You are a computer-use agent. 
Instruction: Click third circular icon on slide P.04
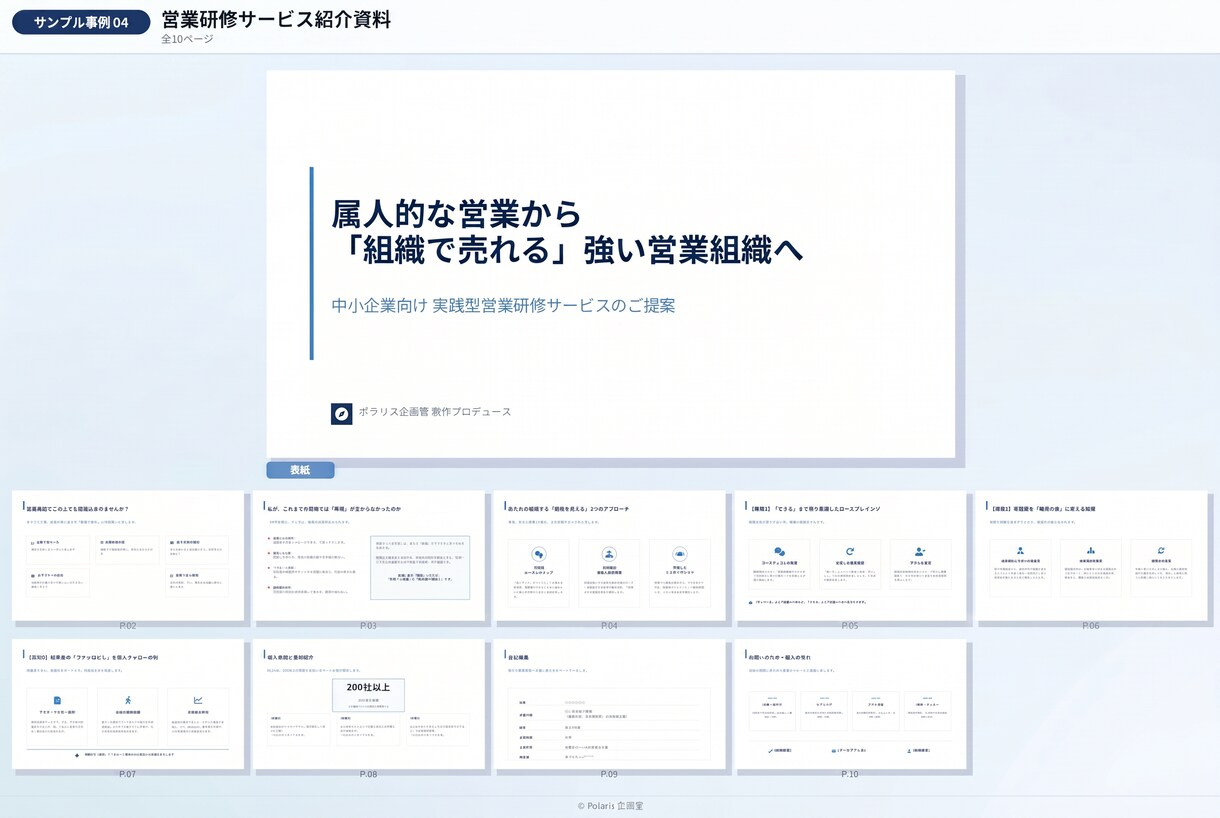click(x=680, y=554)
